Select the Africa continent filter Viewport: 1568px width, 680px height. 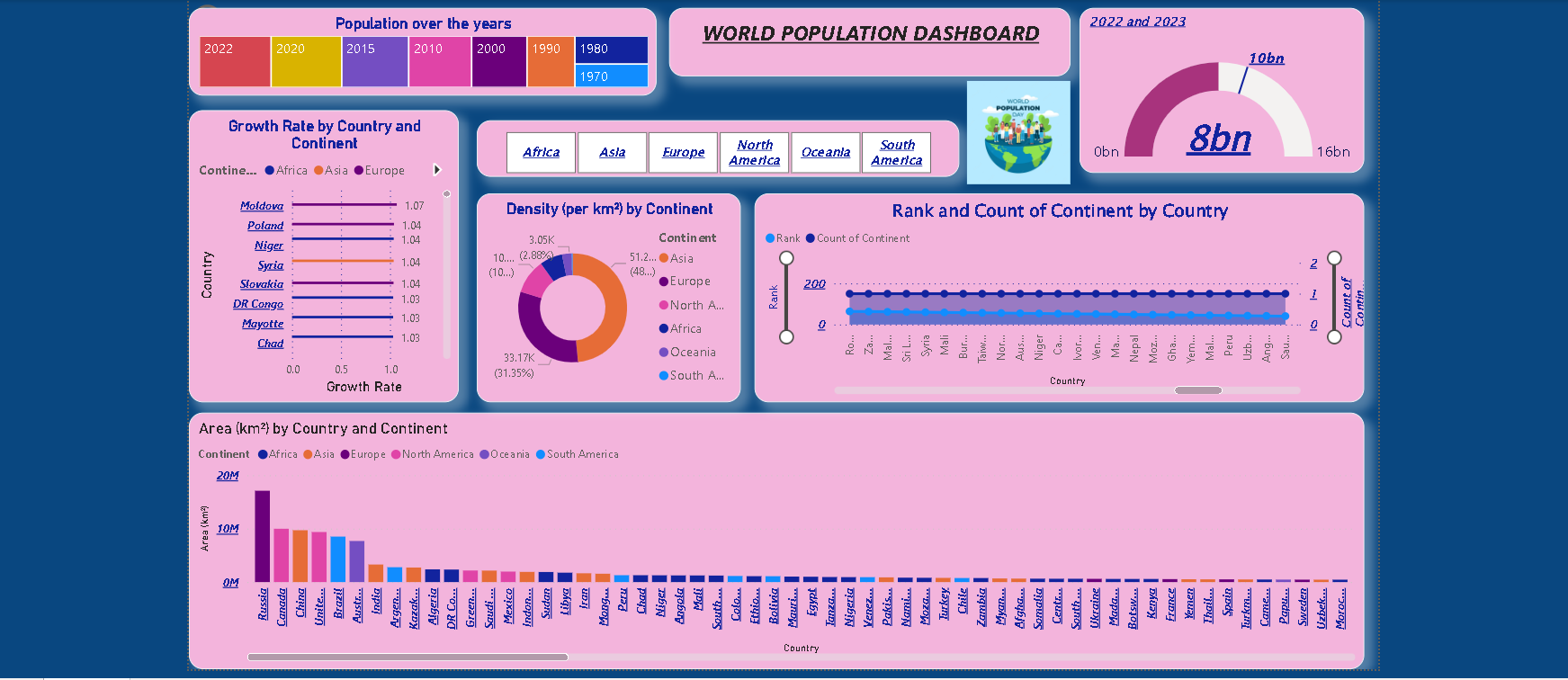click(541, 152)
